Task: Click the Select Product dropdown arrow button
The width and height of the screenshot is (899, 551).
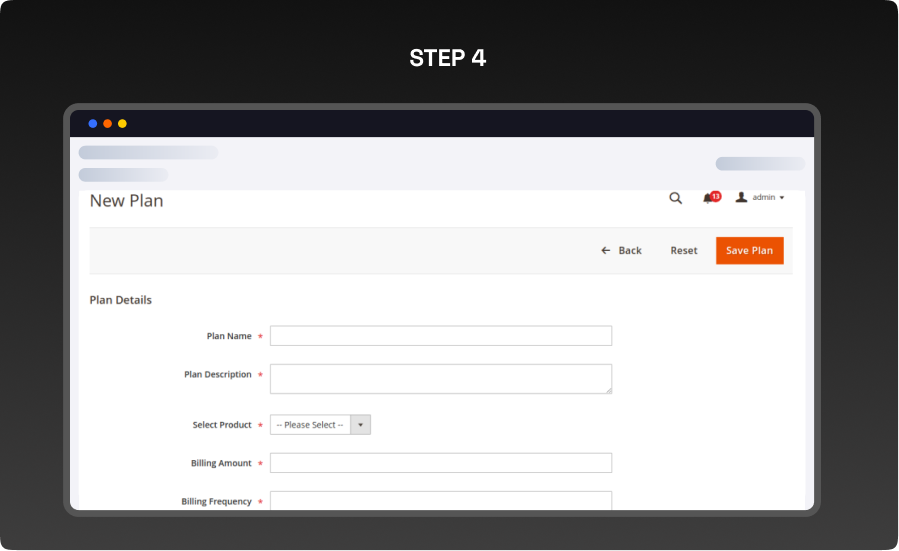Action: (x=360, y=425)
